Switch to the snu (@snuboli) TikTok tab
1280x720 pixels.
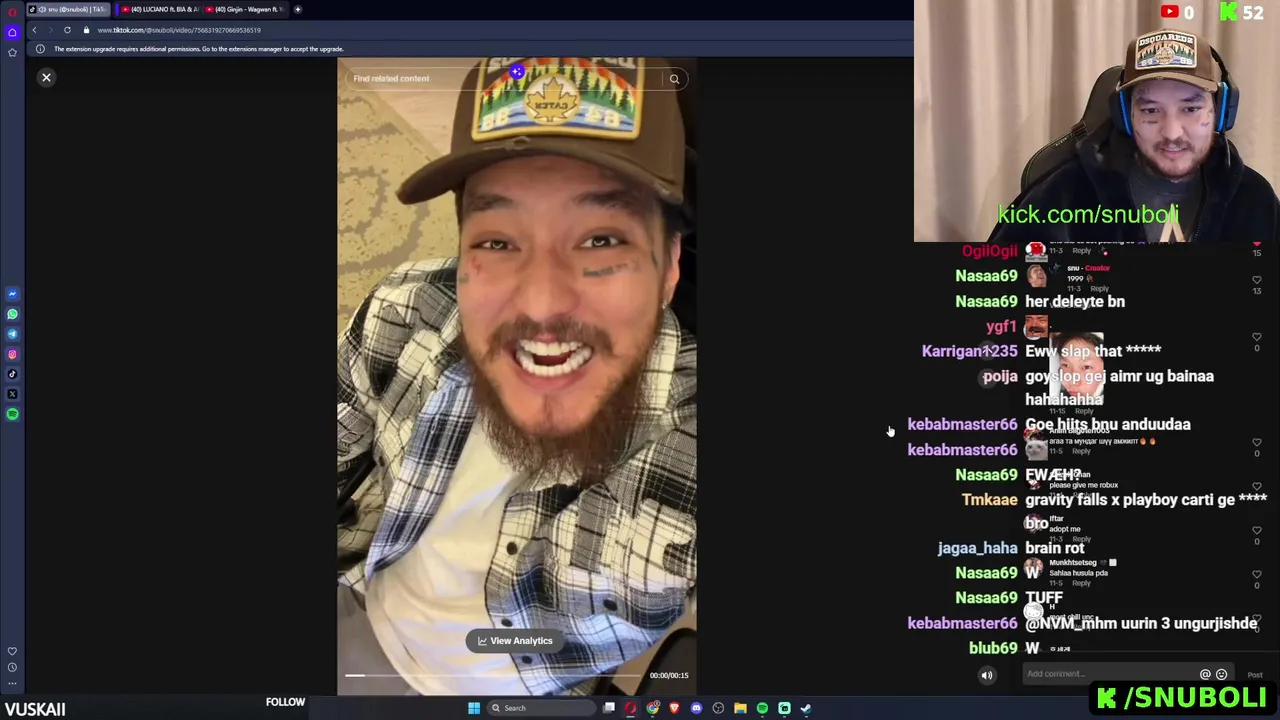tap(68, 9)
